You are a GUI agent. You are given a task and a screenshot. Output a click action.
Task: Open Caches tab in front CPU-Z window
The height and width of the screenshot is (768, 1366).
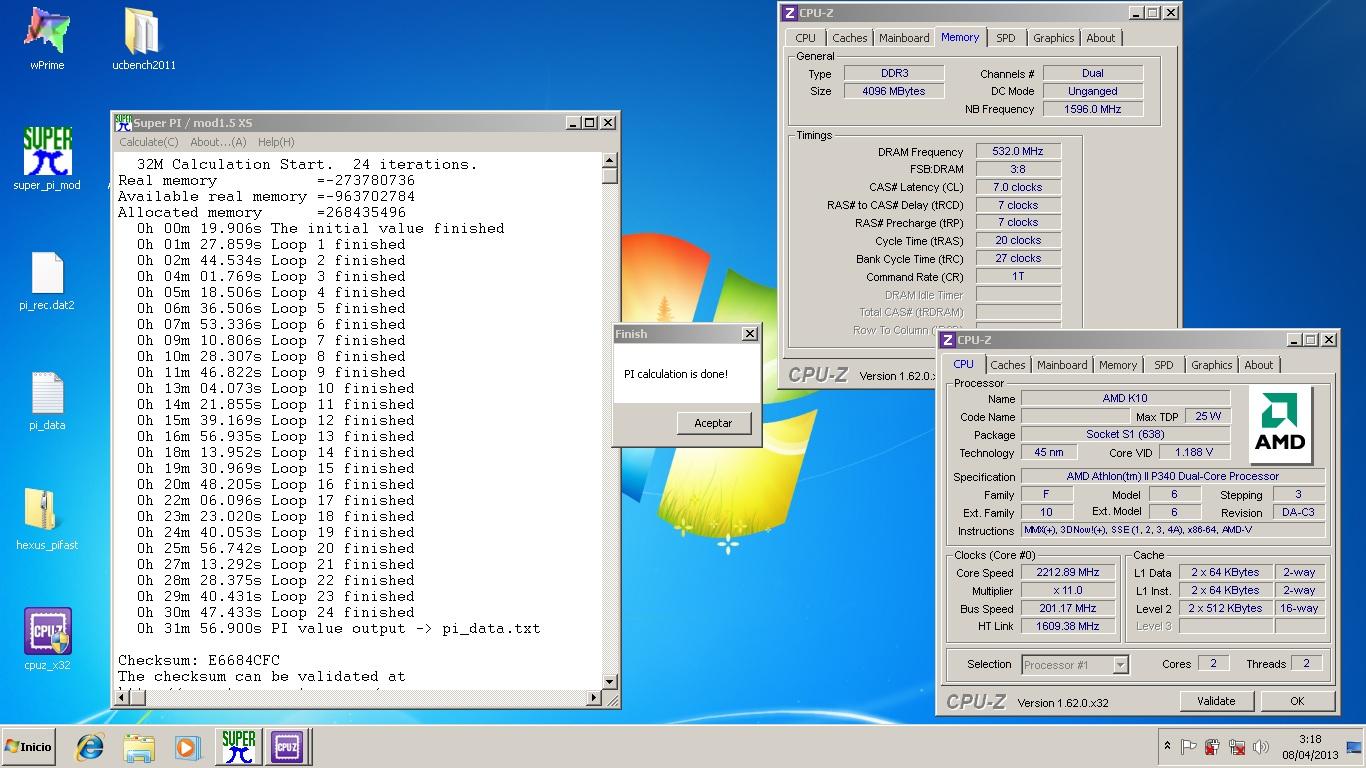tap(1008, 365)
